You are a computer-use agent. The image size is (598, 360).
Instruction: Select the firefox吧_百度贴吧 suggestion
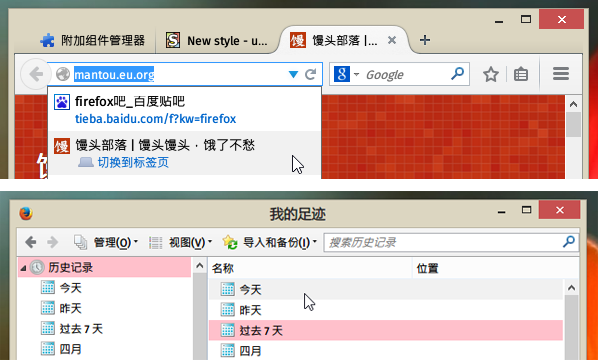184,110
